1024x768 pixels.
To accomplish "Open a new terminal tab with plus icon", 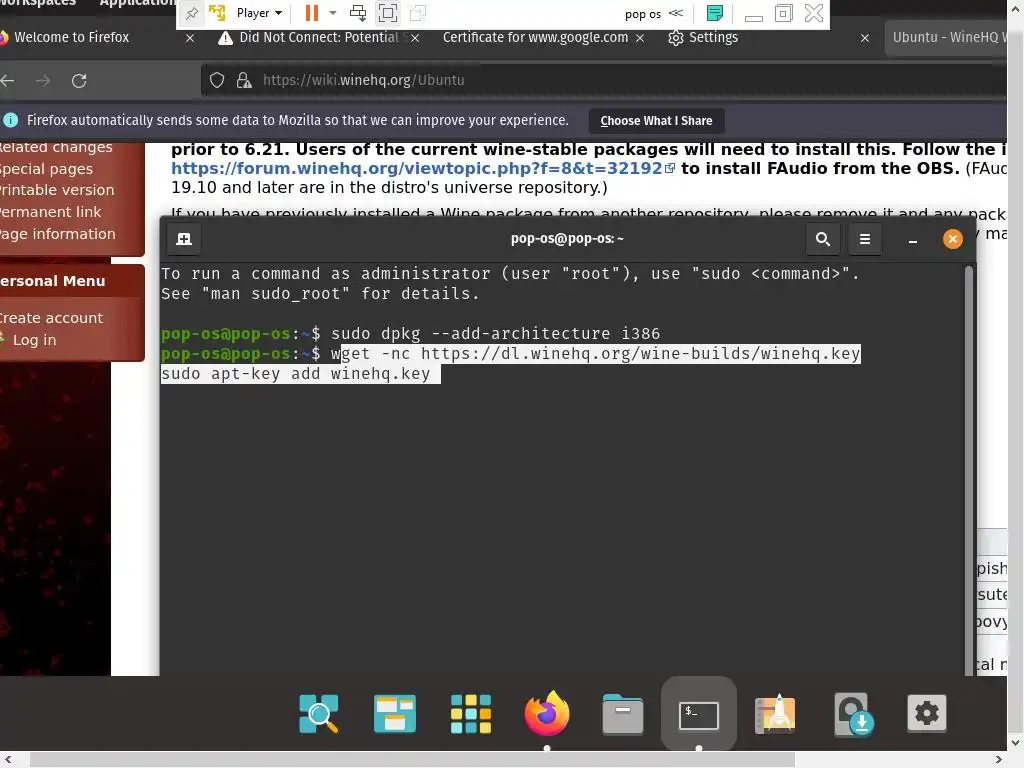I will [184, 239].
